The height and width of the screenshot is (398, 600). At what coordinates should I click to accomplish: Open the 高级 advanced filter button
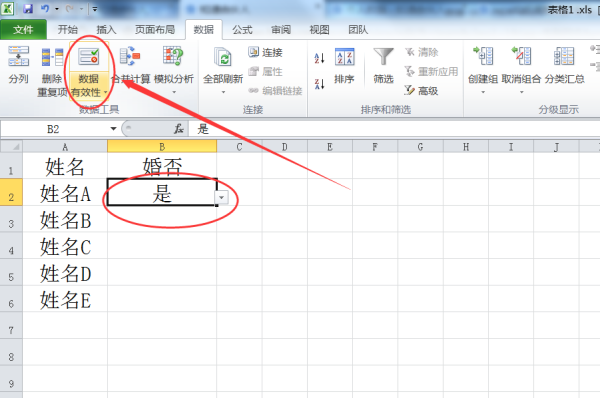point(421,90)
